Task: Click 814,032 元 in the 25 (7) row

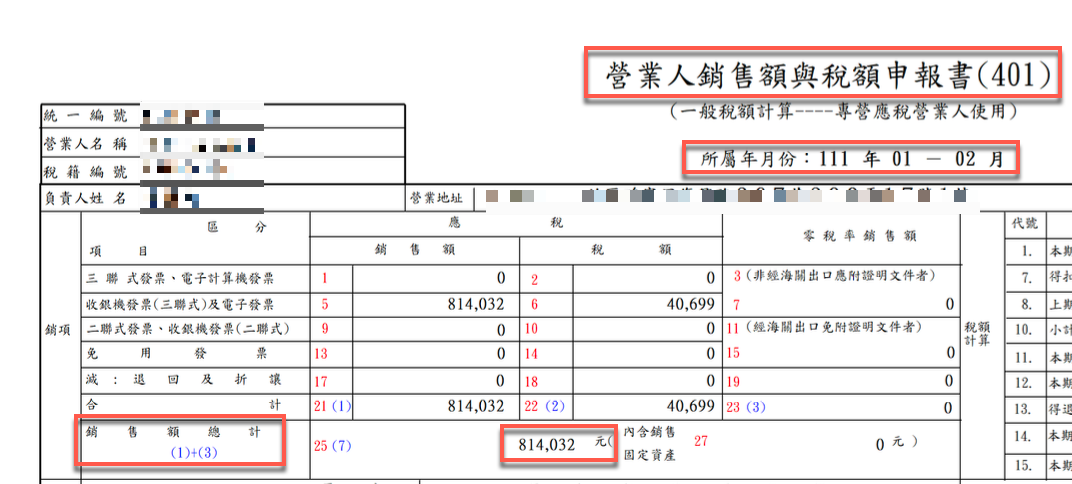Action: coord(563,445)
